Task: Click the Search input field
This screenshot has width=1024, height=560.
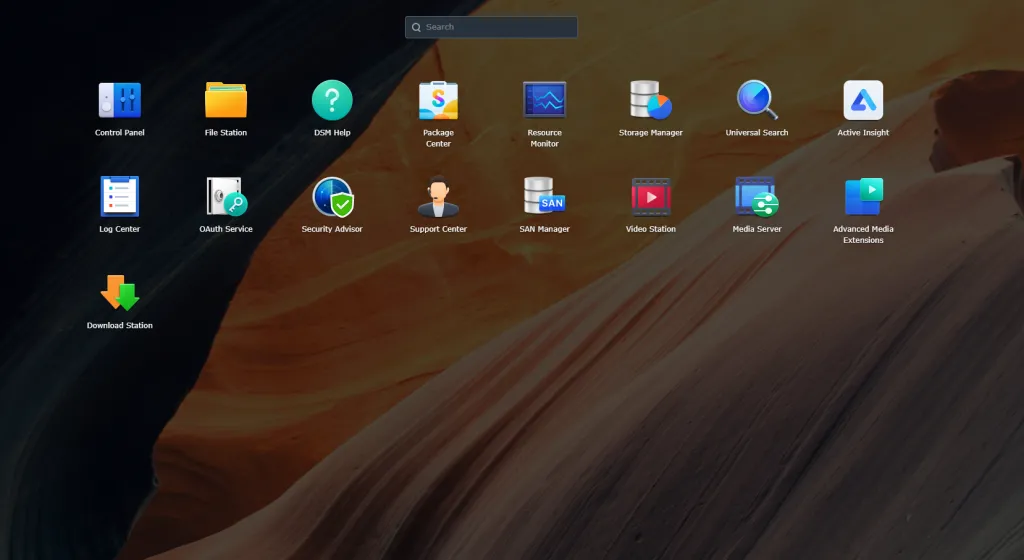Action: 491,27
